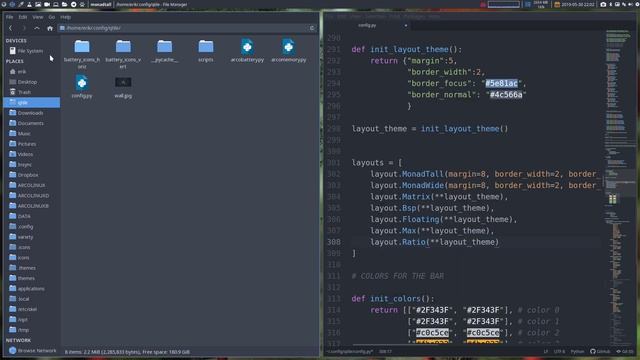Click the init_colors function name
640x360 pixels.
[x=395, y=298]
